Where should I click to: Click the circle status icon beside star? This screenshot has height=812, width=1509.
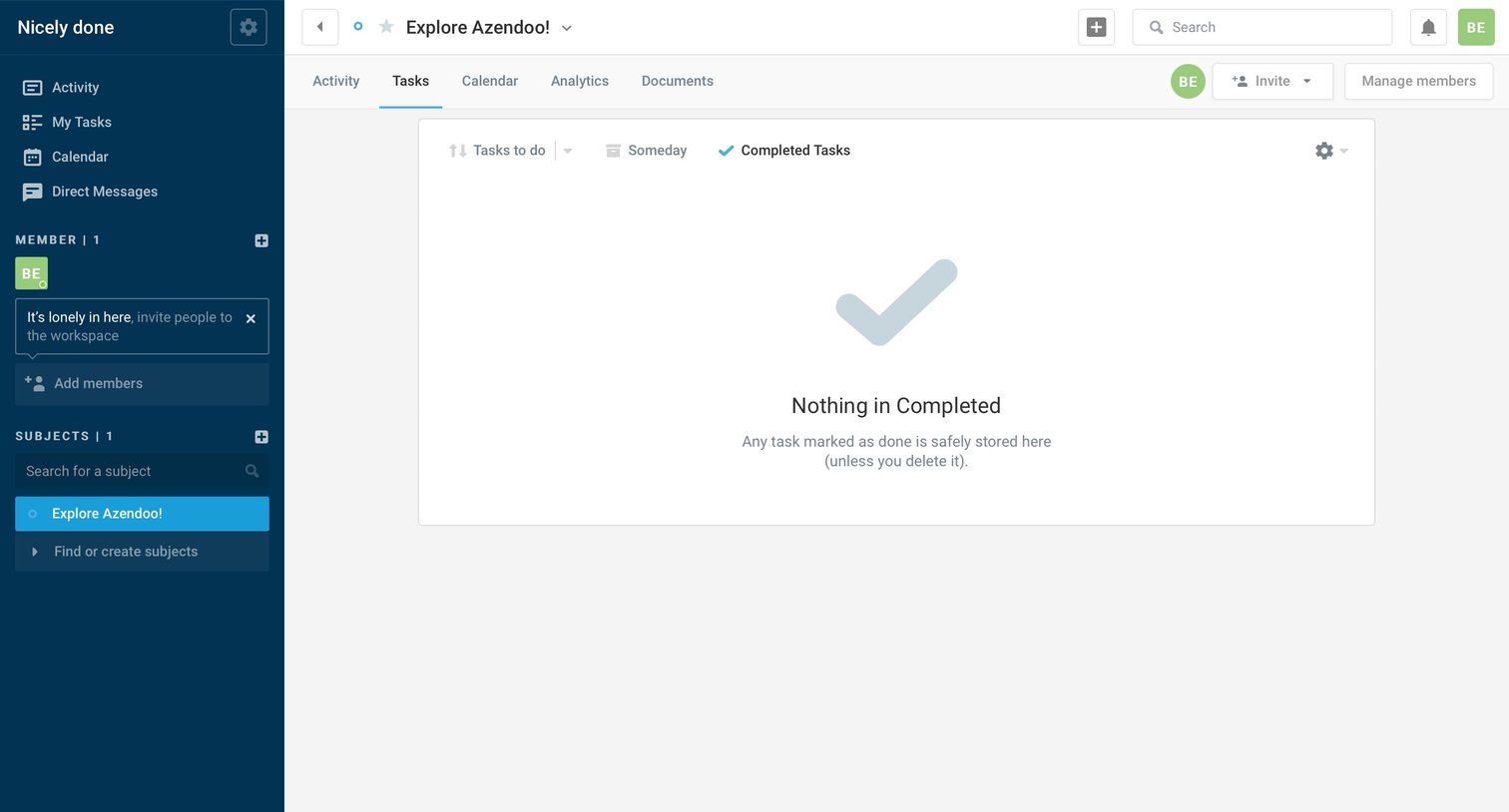(x=358, y=26)
